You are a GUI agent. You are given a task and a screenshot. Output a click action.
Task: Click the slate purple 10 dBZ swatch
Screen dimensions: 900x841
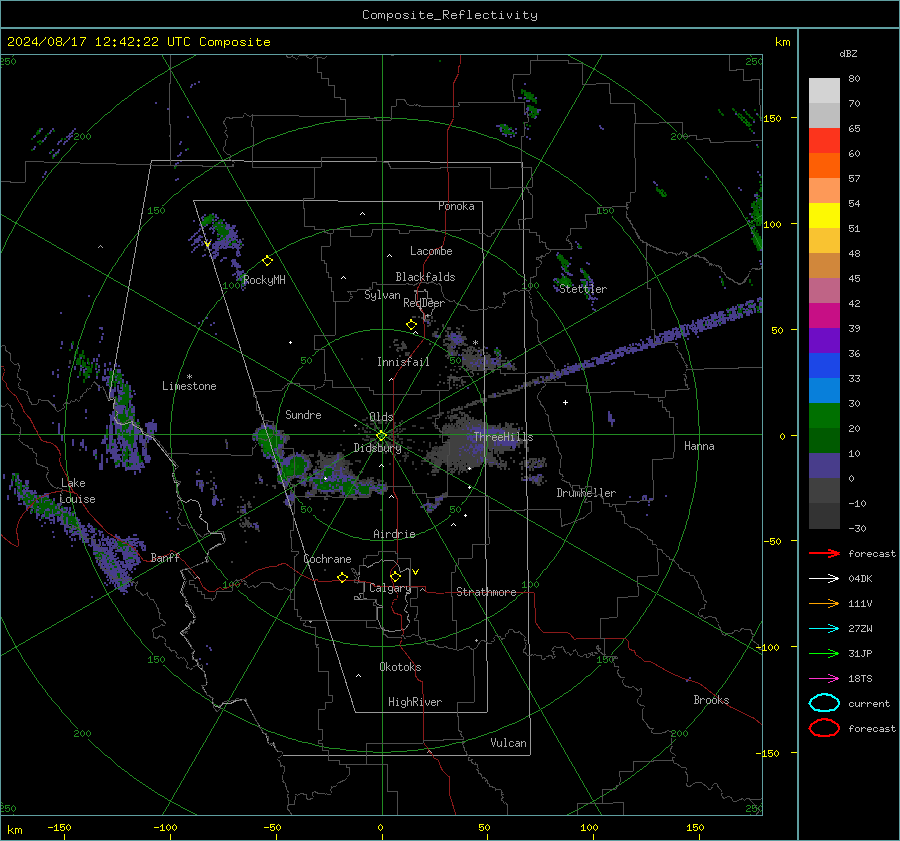point(824,465)
